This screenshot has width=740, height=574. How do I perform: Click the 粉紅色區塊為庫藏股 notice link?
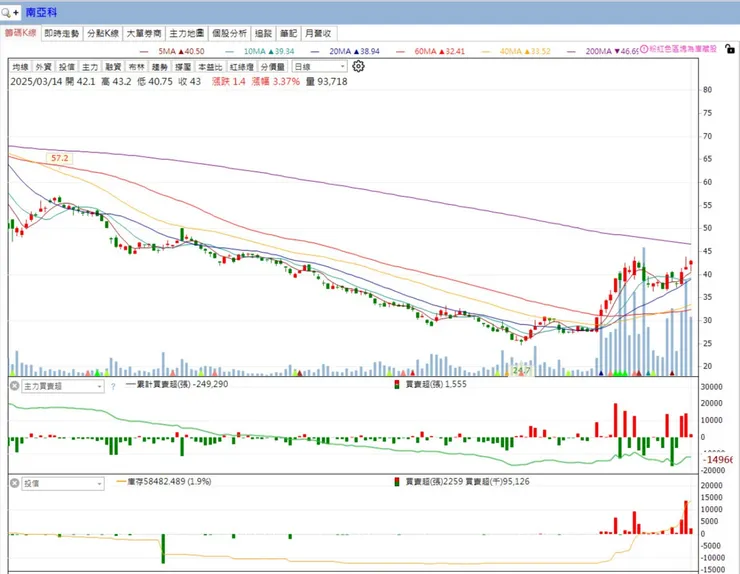[x=683, y=49]
